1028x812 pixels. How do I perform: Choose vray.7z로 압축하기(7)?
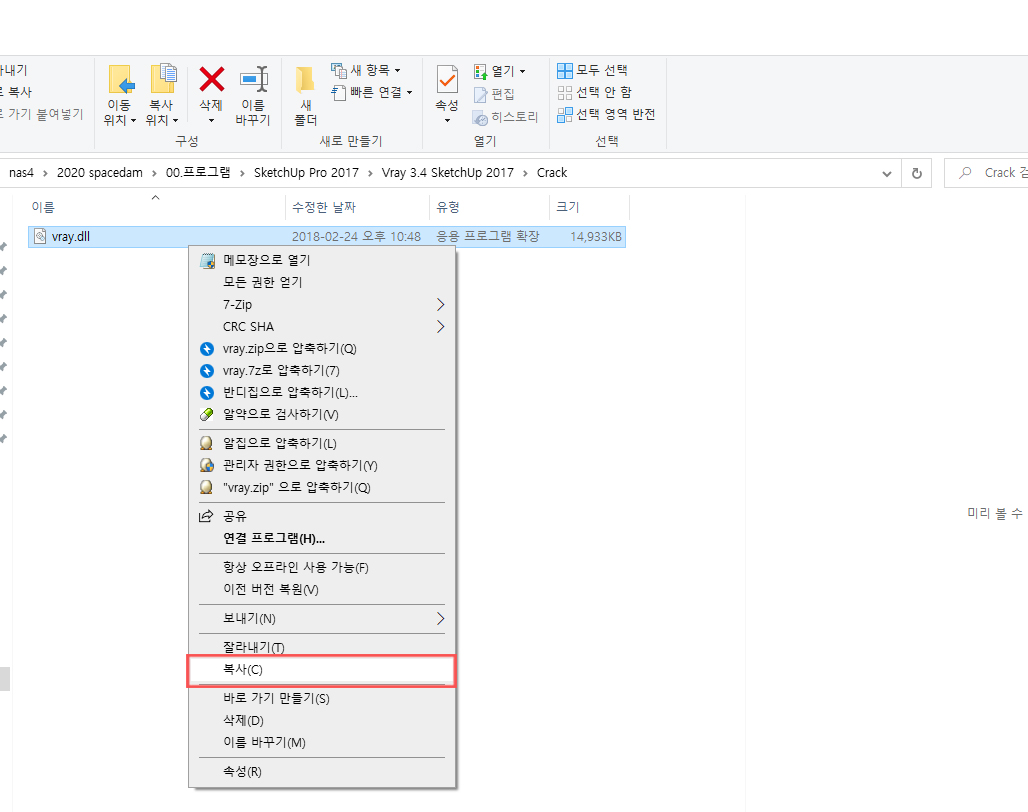pos(322,371)
